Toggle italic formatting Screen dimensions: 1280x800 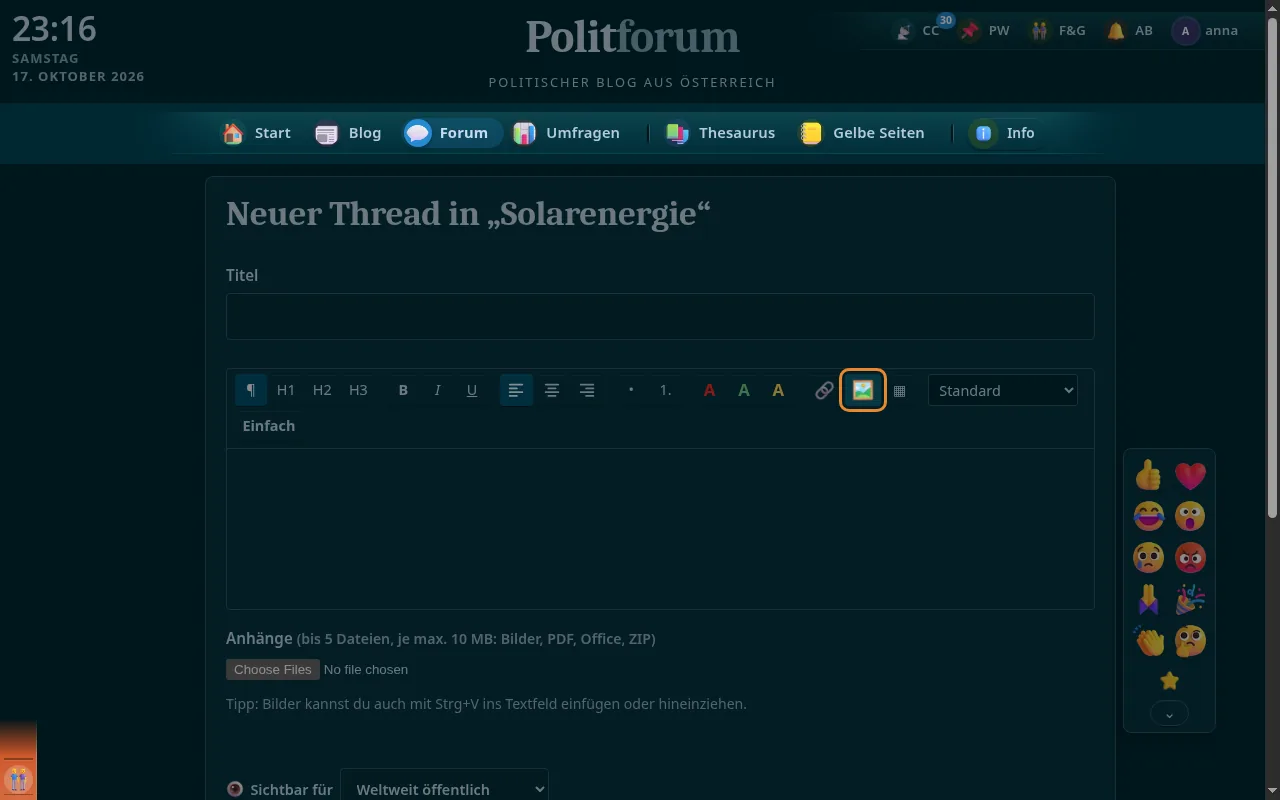pyautogui.click(x=437, y=390)
